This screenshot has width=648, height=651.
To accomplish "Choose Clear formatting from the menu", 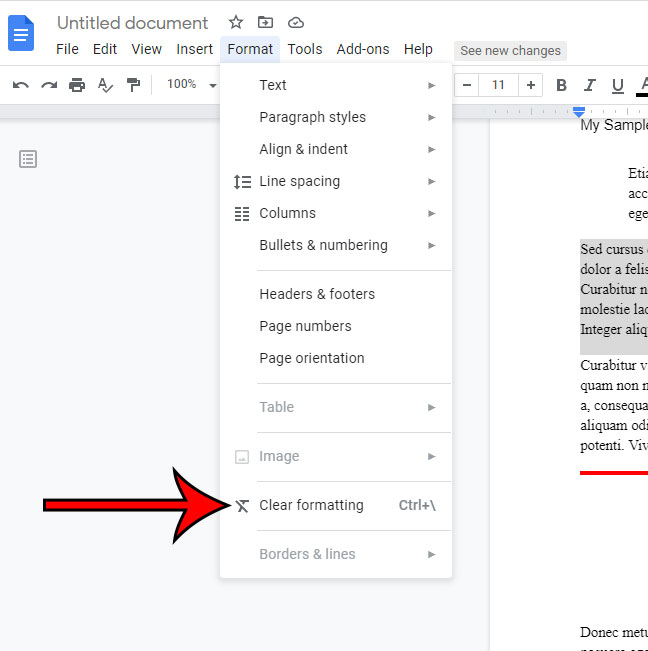I will coord(311,505).
